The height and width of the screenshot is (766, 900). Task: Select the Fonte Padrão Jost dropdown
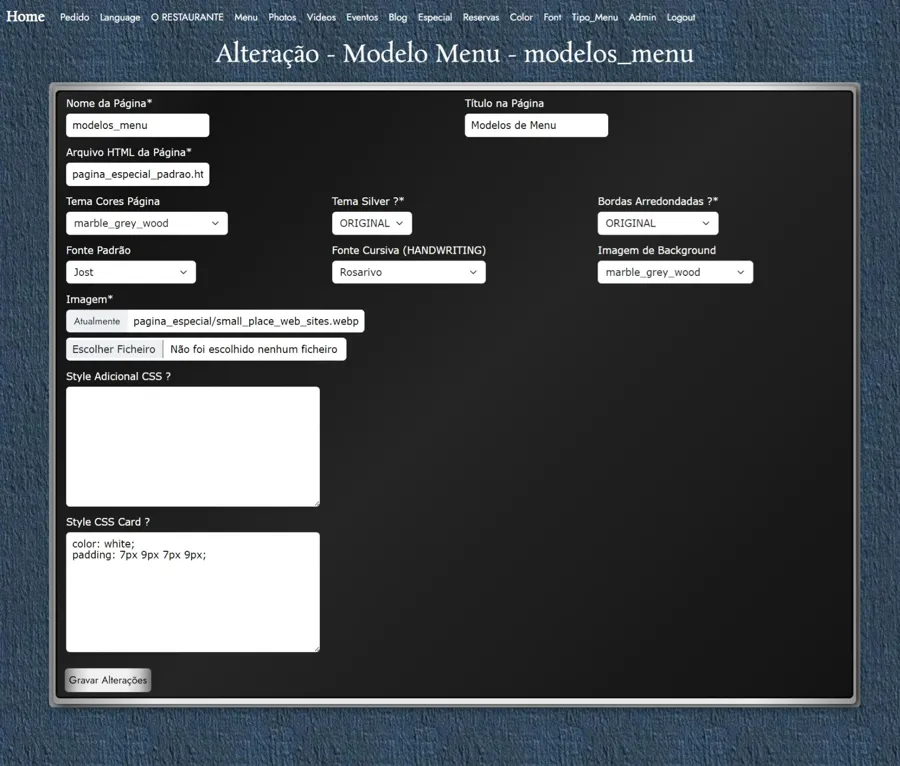tap(130, 272)
